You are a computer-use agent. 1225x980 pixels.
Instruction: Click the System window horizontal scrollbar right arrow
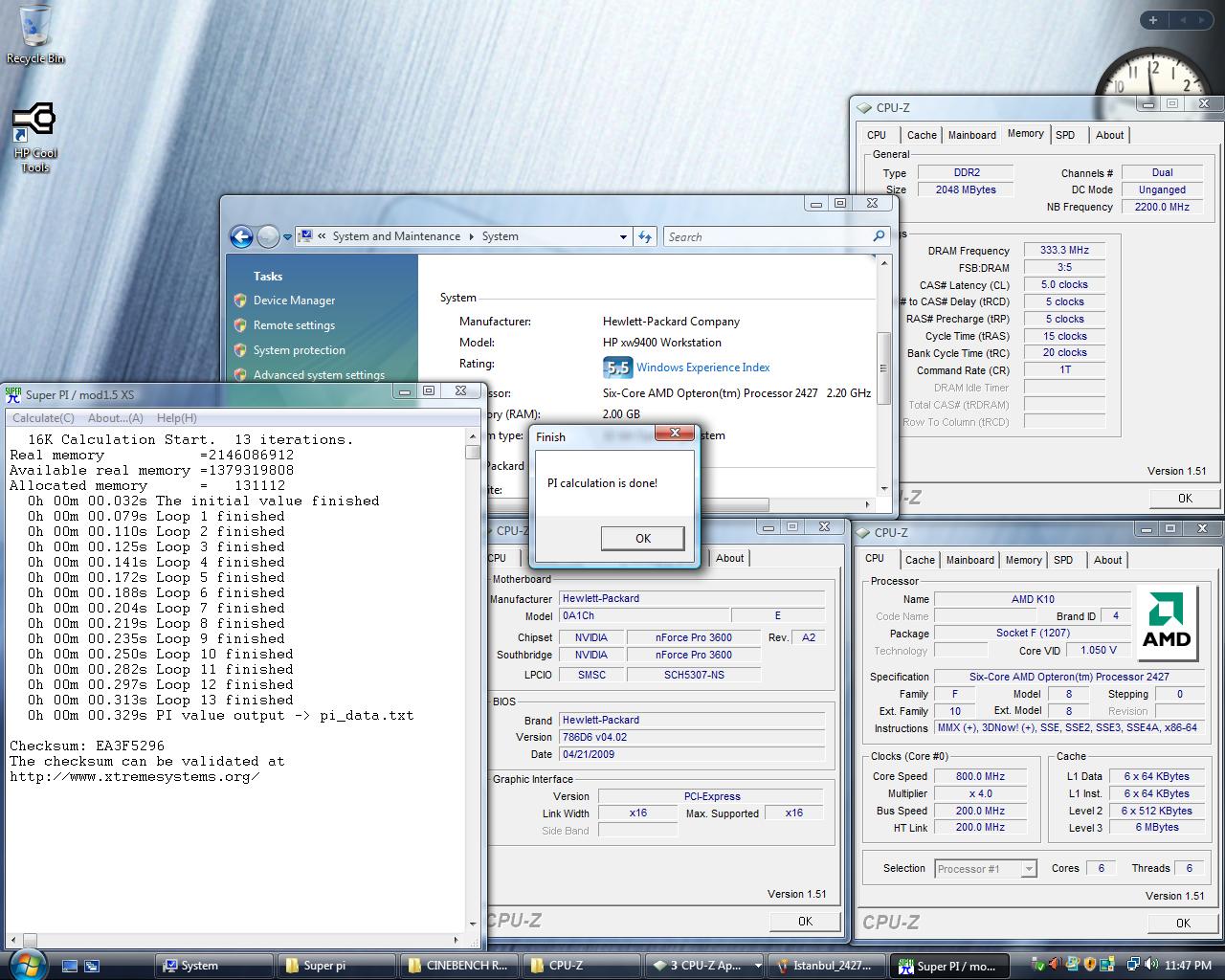868,504
